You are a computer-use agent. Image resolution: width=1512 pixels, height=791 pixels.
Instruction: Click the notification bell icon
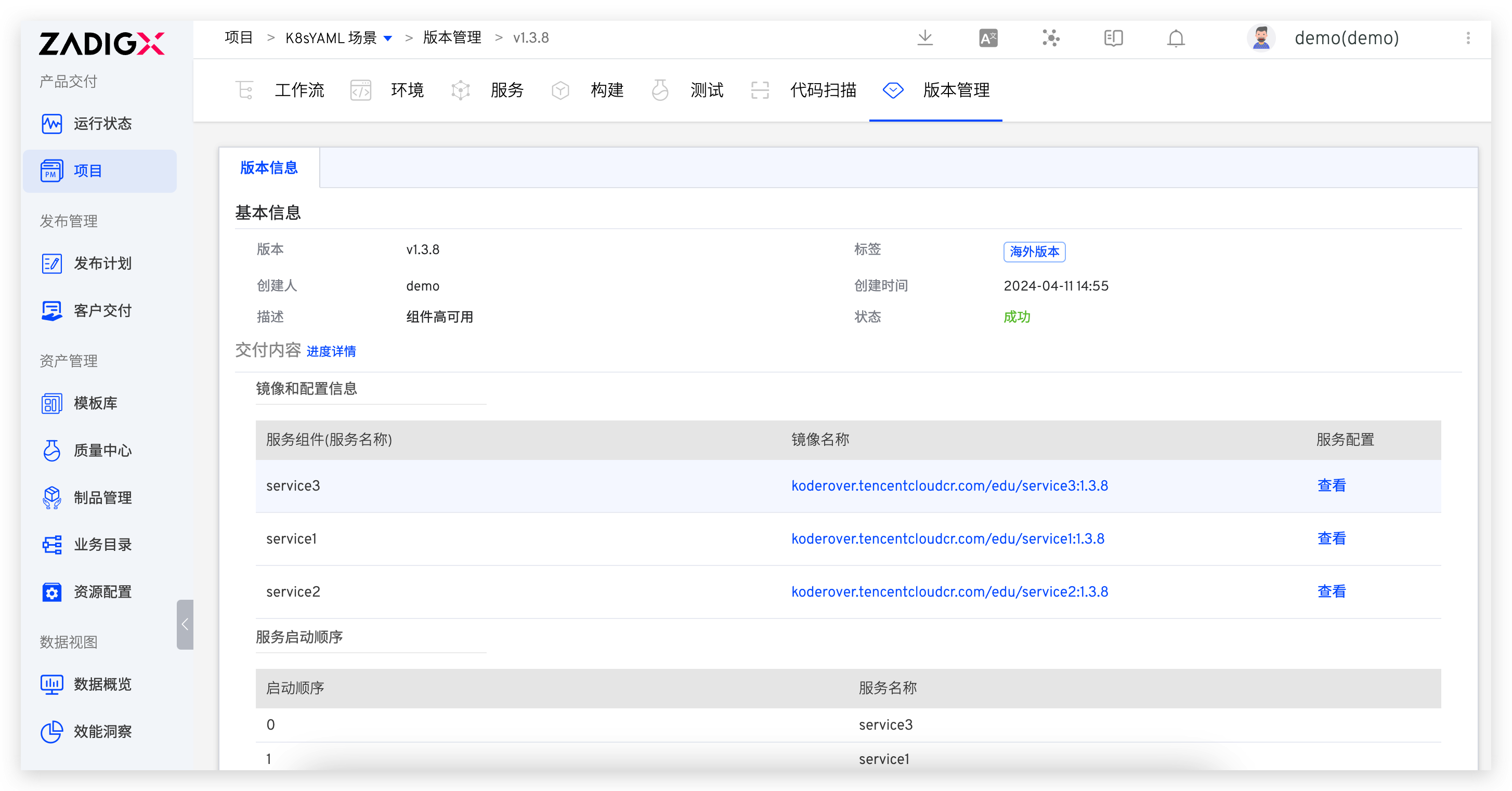(1176, 38)
